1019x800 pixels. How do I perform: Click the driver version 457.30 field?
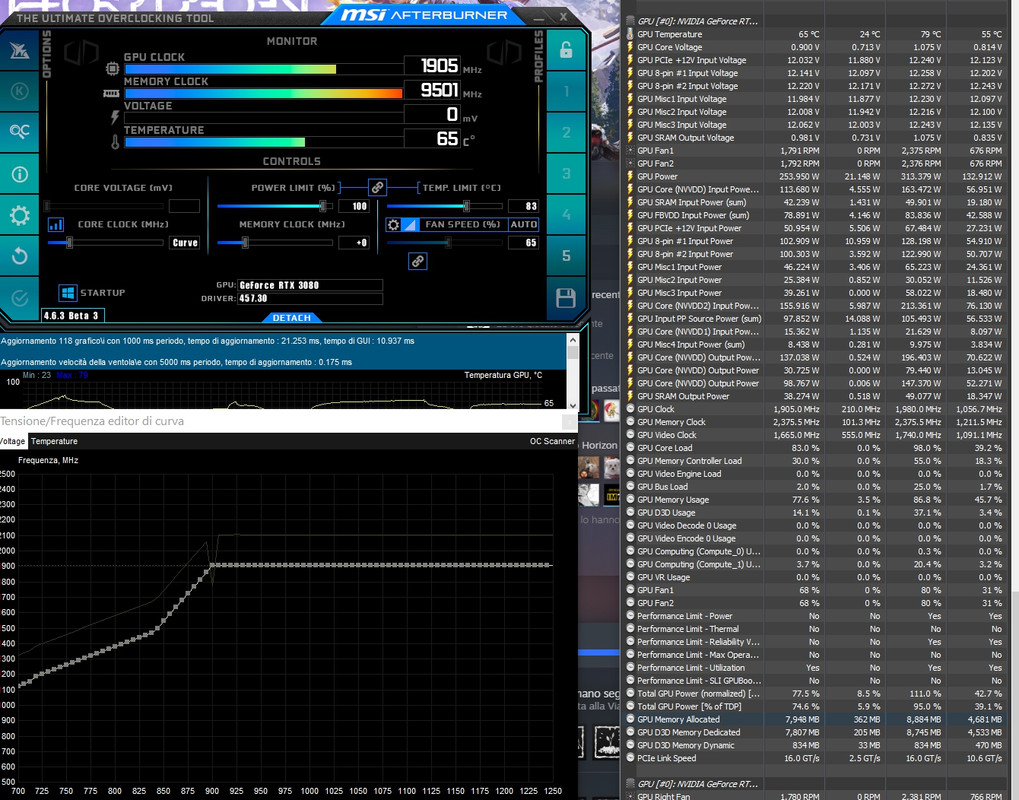(x=310, y=298)
